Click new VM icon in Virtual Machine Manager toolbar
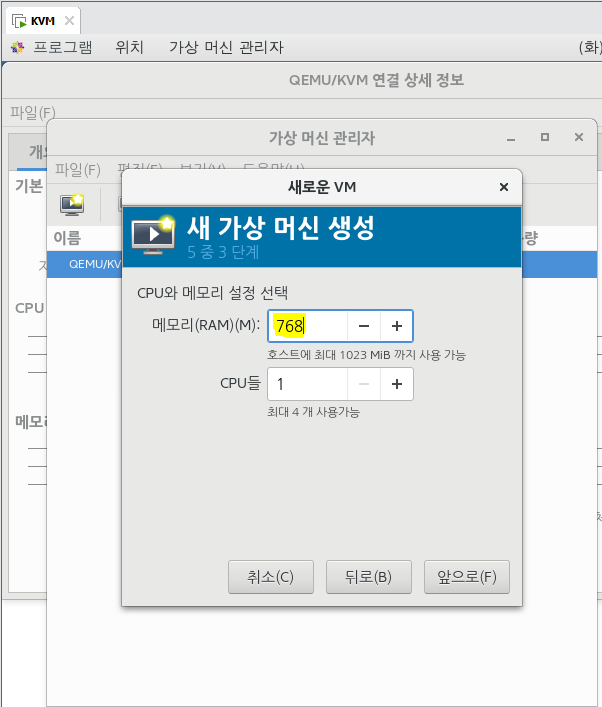Screen dimensions: 602x707 click(x=73, y=205)
